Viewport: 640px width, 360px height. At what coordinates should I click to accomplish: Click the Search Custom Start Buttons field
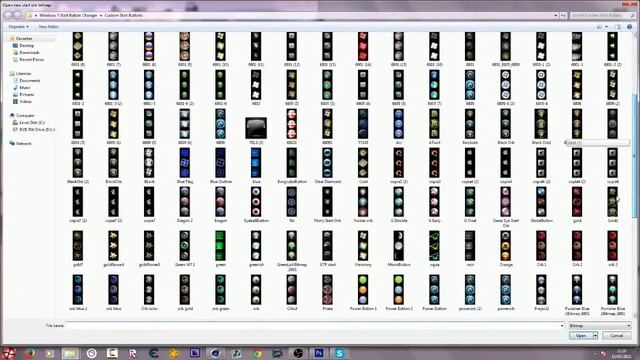(602, 16)
